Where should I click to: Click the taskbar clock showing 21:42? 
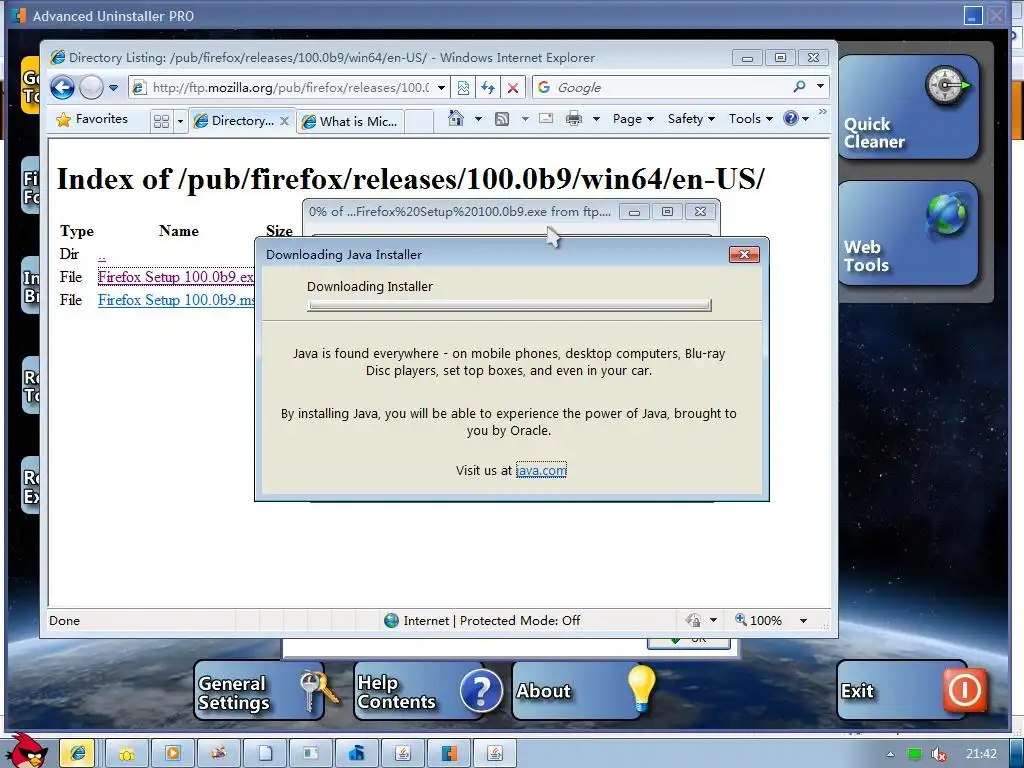point(981,754)
